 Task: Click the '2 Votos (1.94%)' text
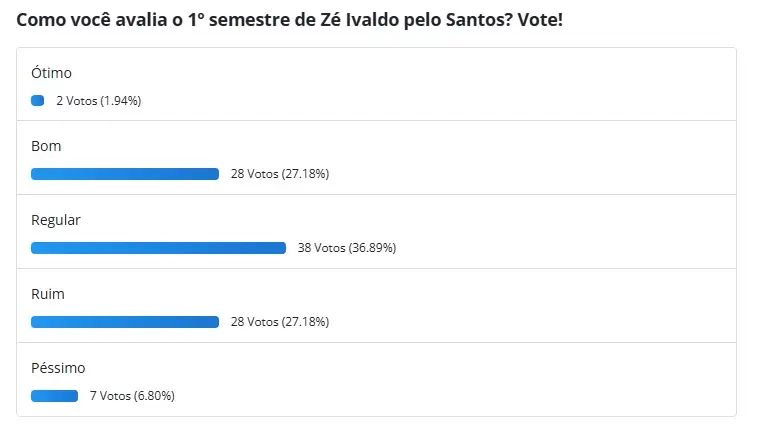[x=99, y=101]
